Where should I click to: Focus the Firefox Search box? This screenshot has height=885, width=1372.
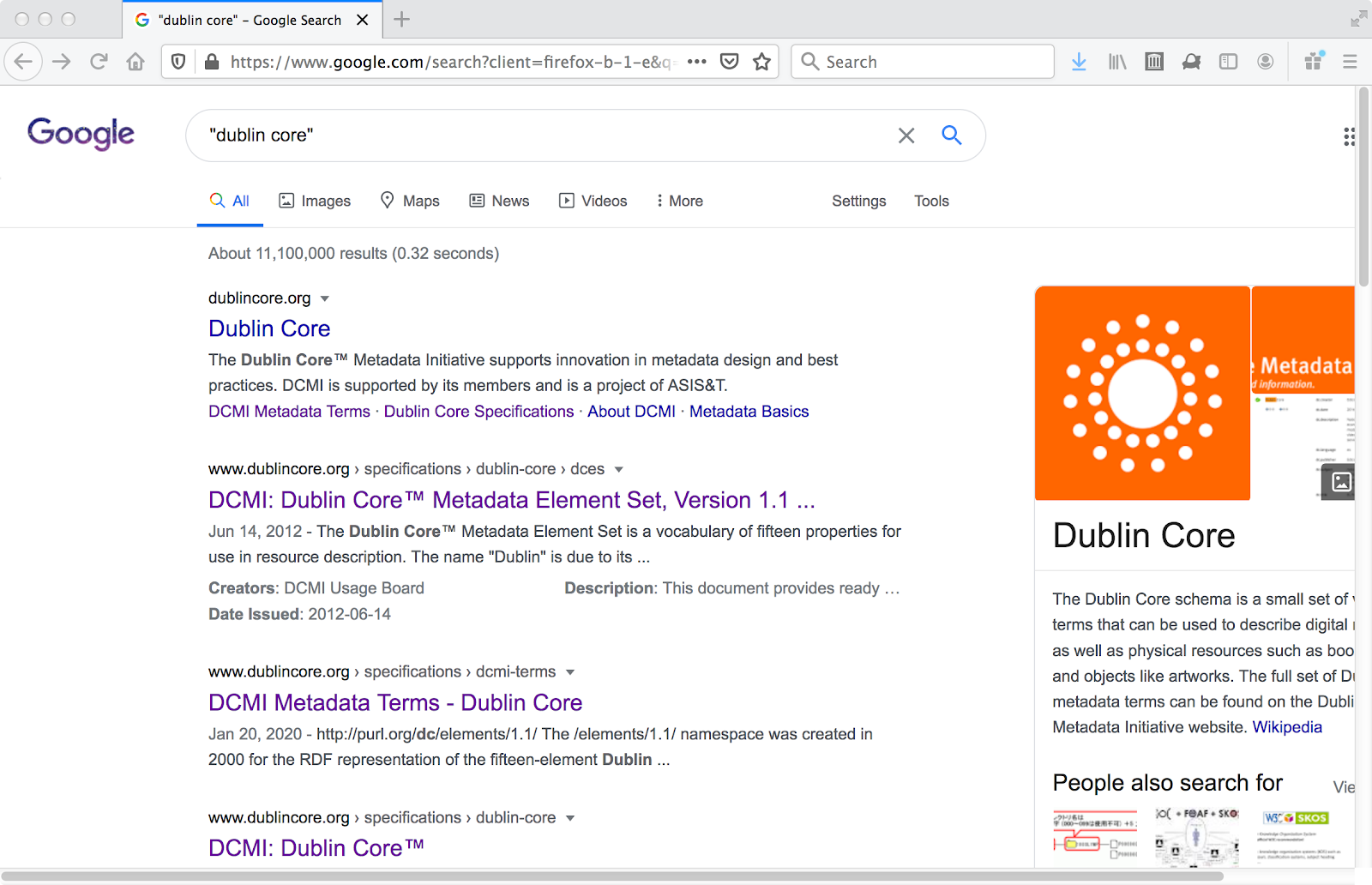pyautogui.click(x=923, y=62)
